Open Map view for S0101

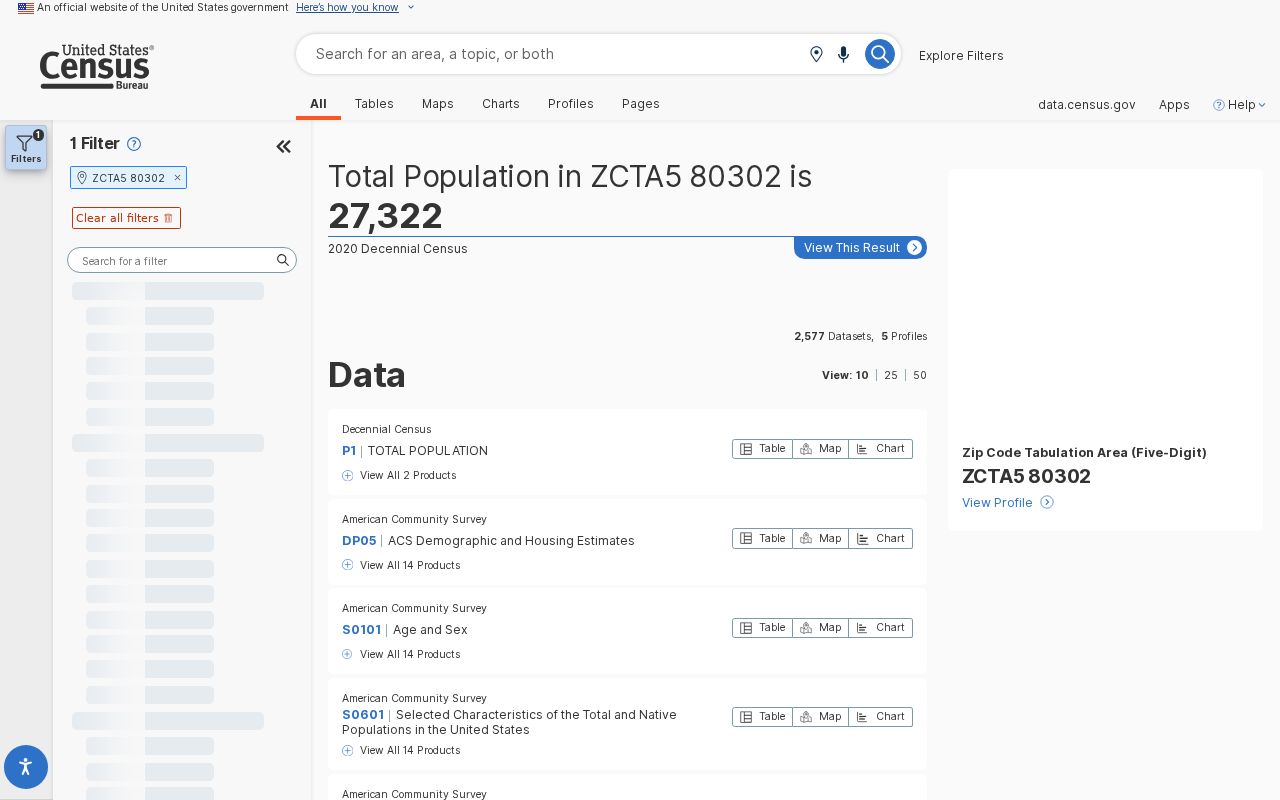[820, 628]
